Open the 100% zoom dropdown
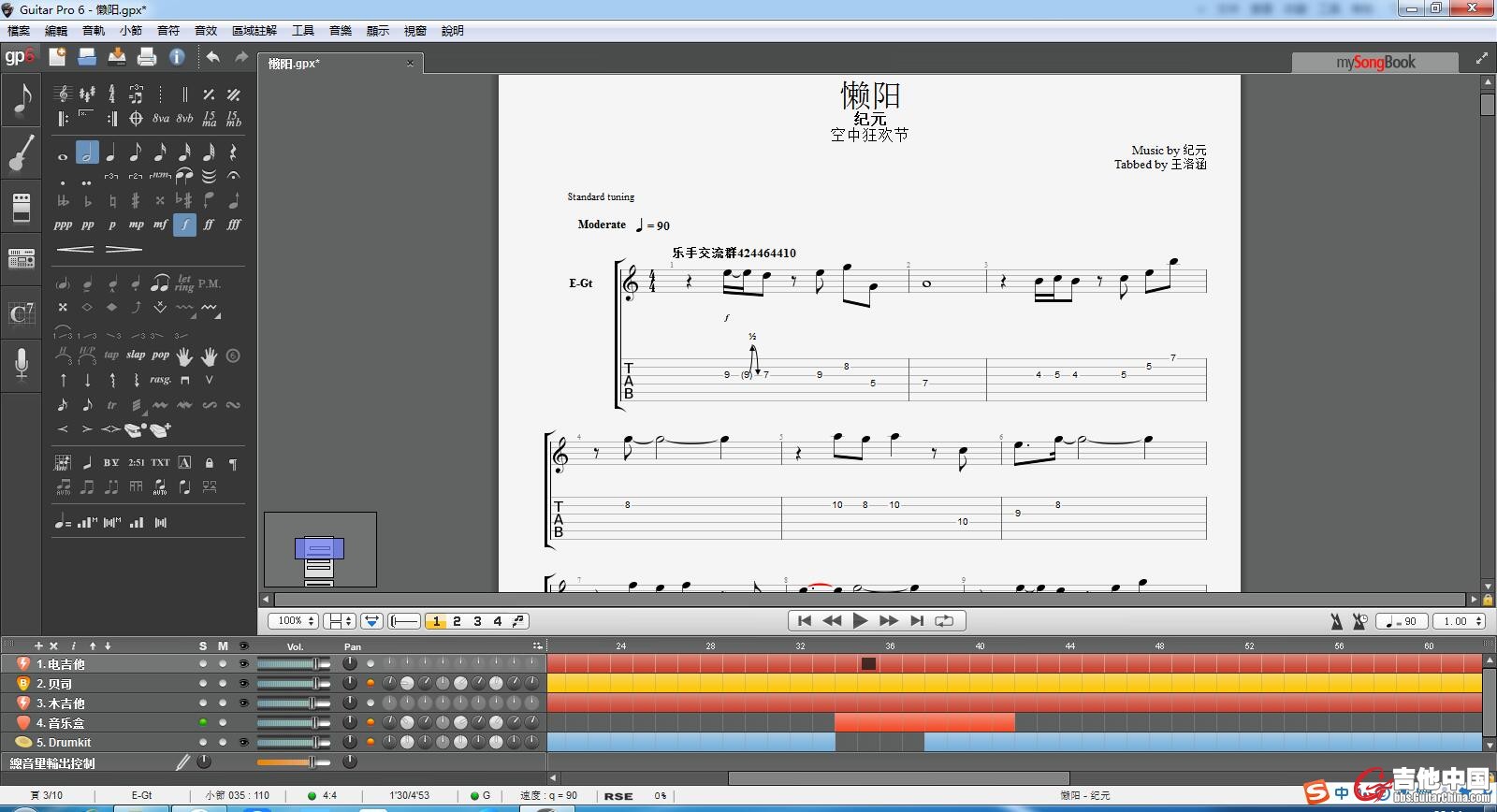 click(294, 621)
